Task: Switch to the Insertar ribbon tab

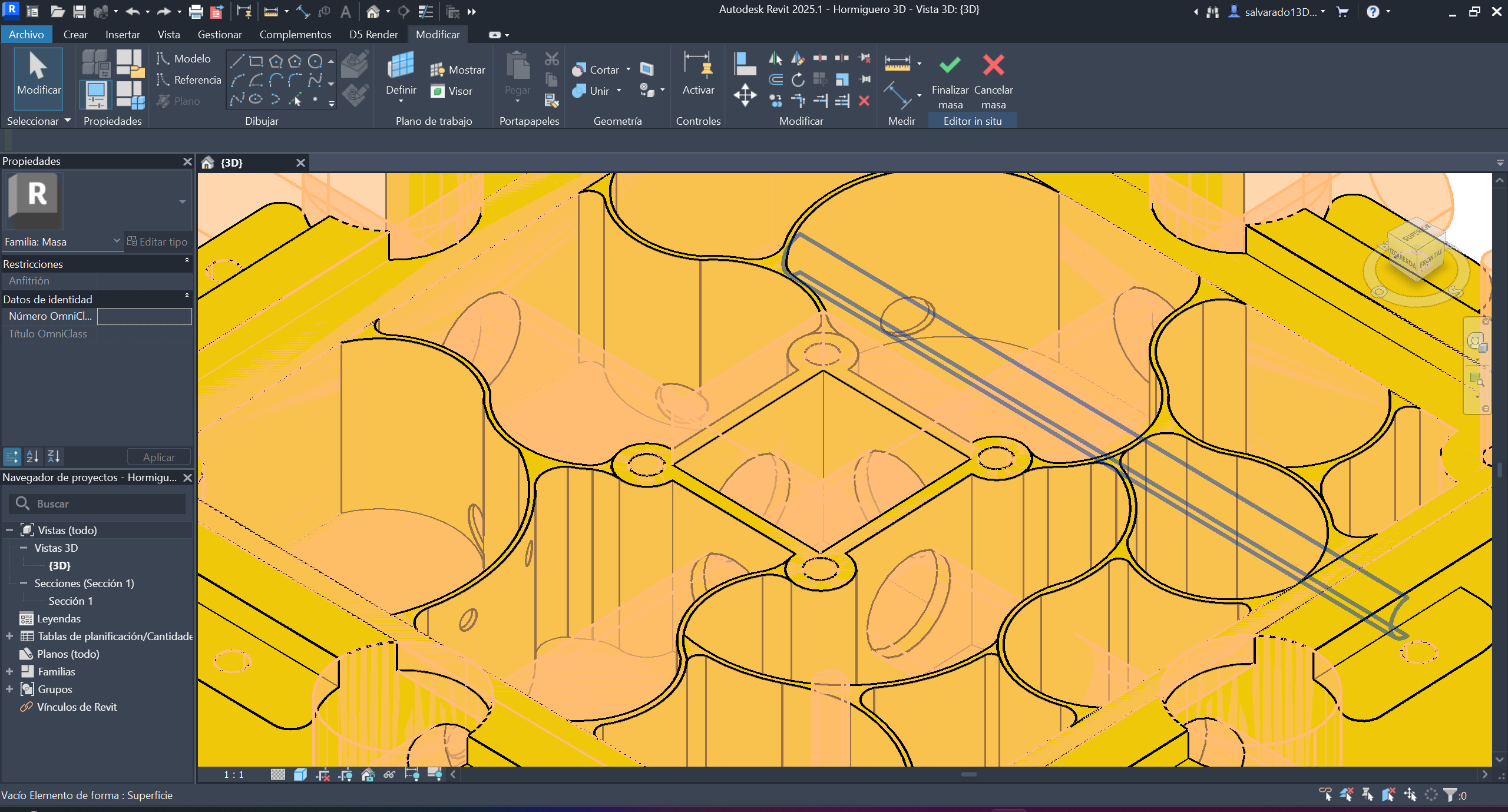Action: point(123,35)
